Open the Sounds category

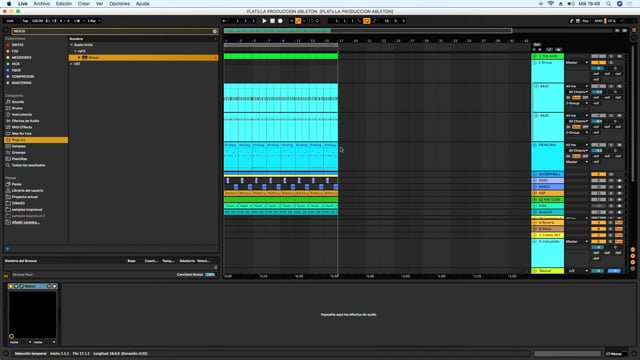pos(18,102)
